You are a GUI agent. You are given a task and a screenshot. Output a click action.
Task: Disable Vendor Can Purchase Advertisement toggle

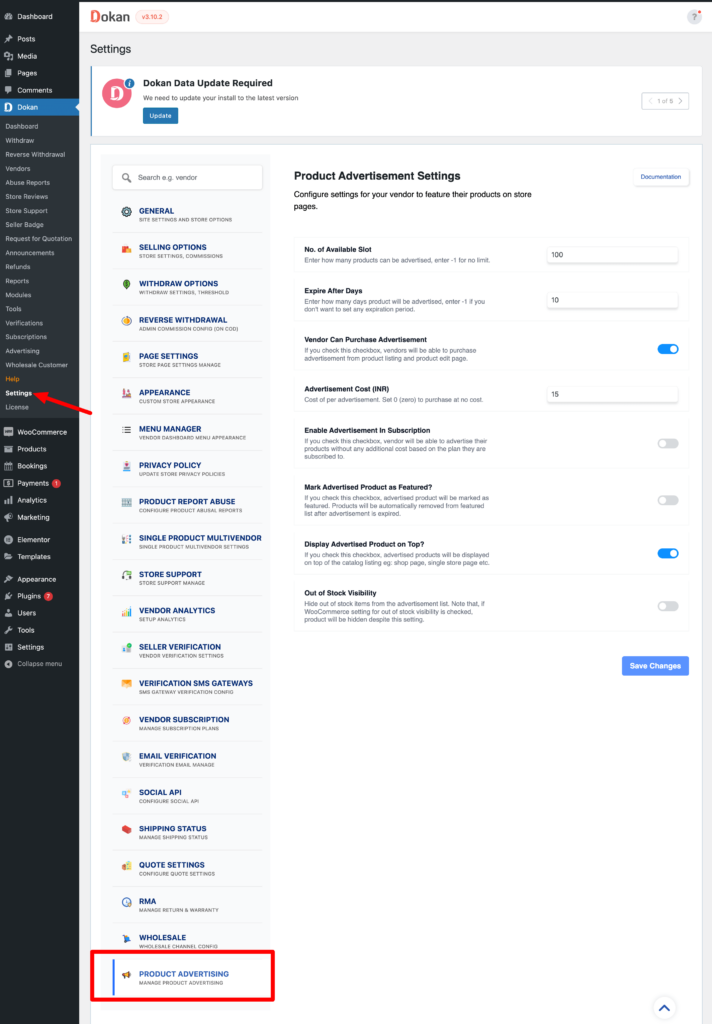667,349
